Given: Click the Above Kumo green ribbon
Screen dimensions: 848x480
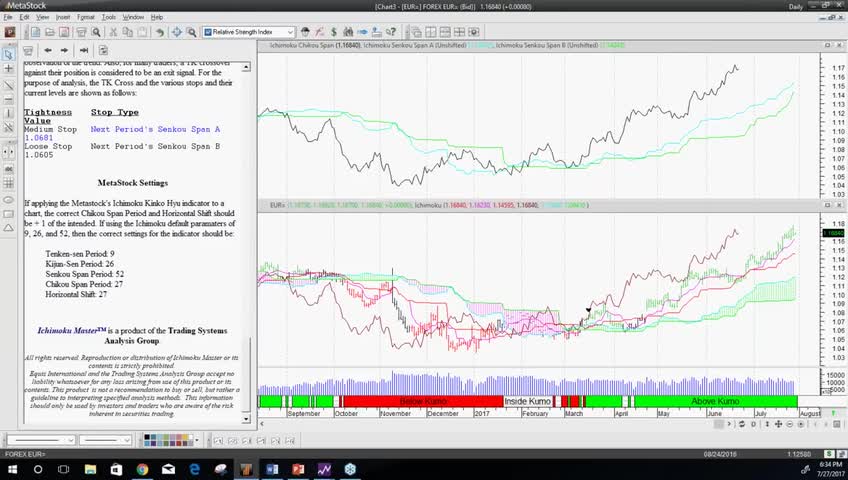Looking at the screenshot, I should tap(715, 401).
